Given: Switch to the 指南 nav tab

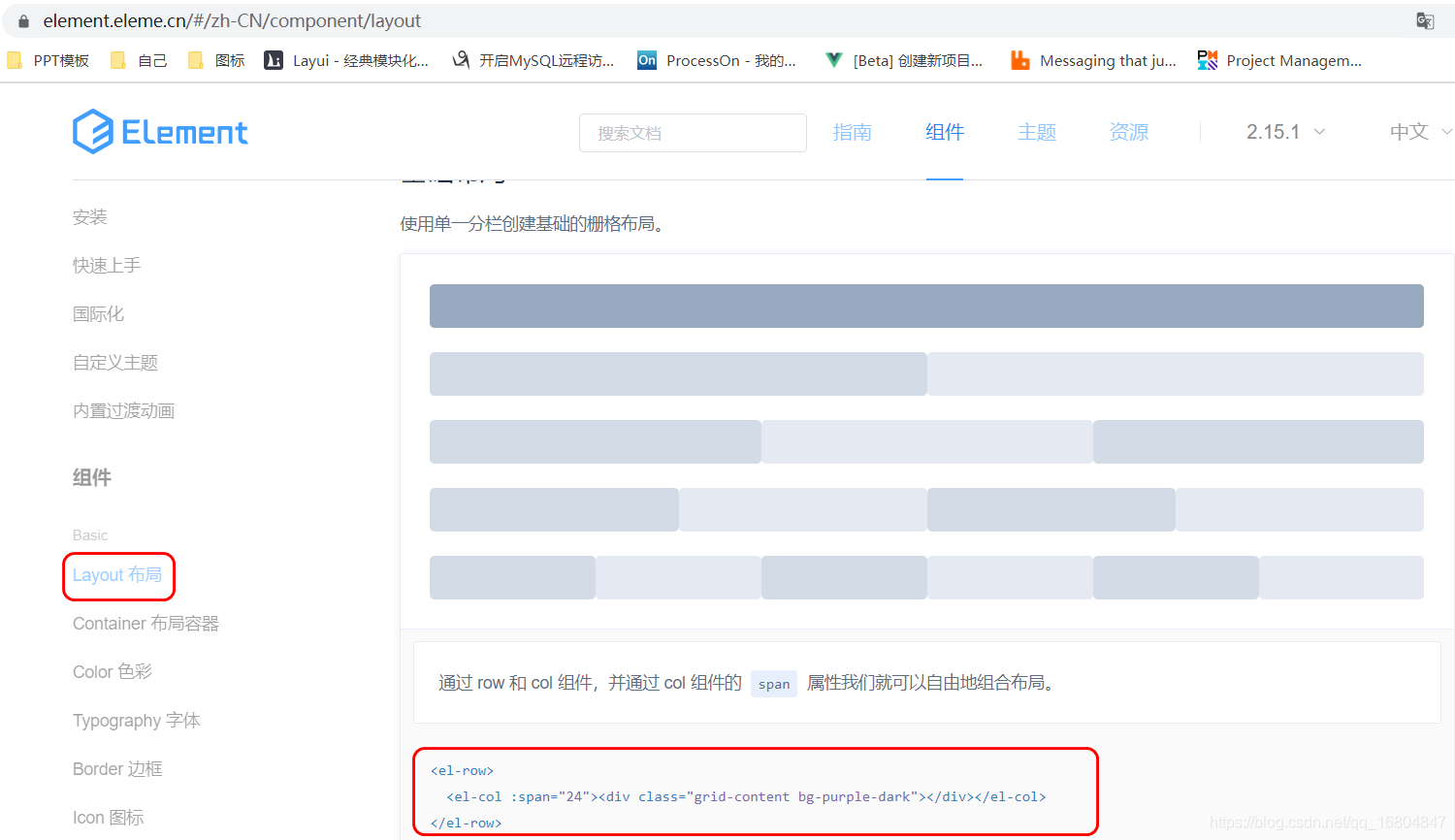Looking at the screenshot, I should pos(853,132).
